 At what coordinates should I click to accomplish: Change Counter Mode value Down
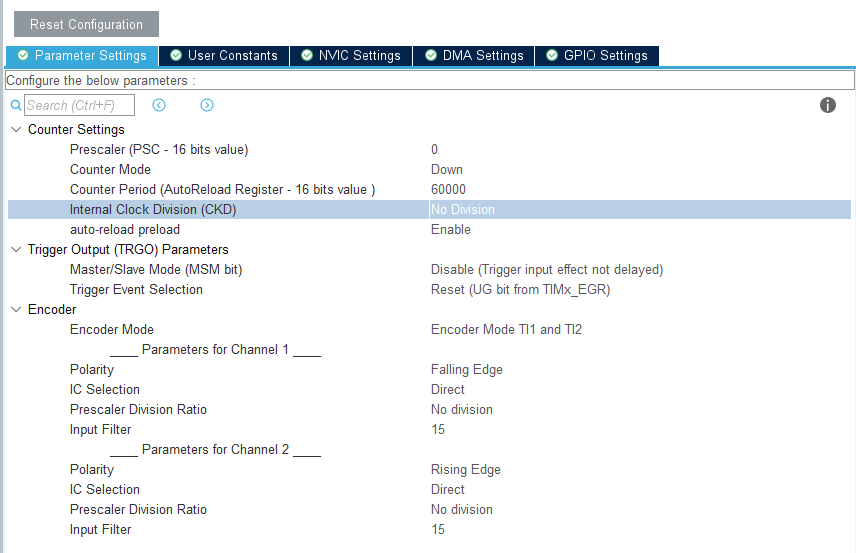tap(447, 169)
